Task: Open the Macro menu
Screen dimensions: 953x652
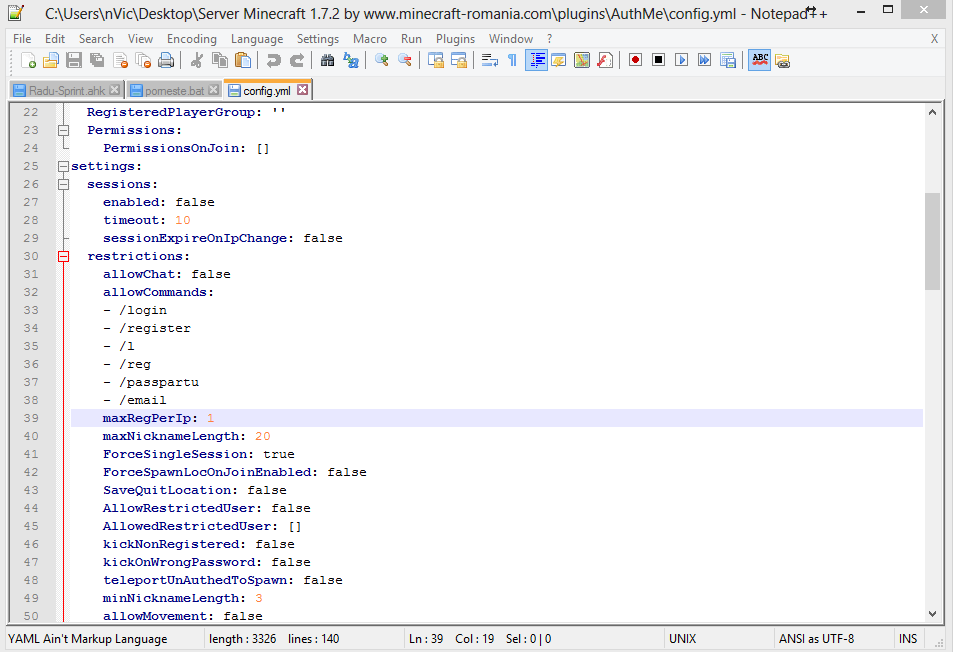Action: pyautogui.click(x=370, y=39)
